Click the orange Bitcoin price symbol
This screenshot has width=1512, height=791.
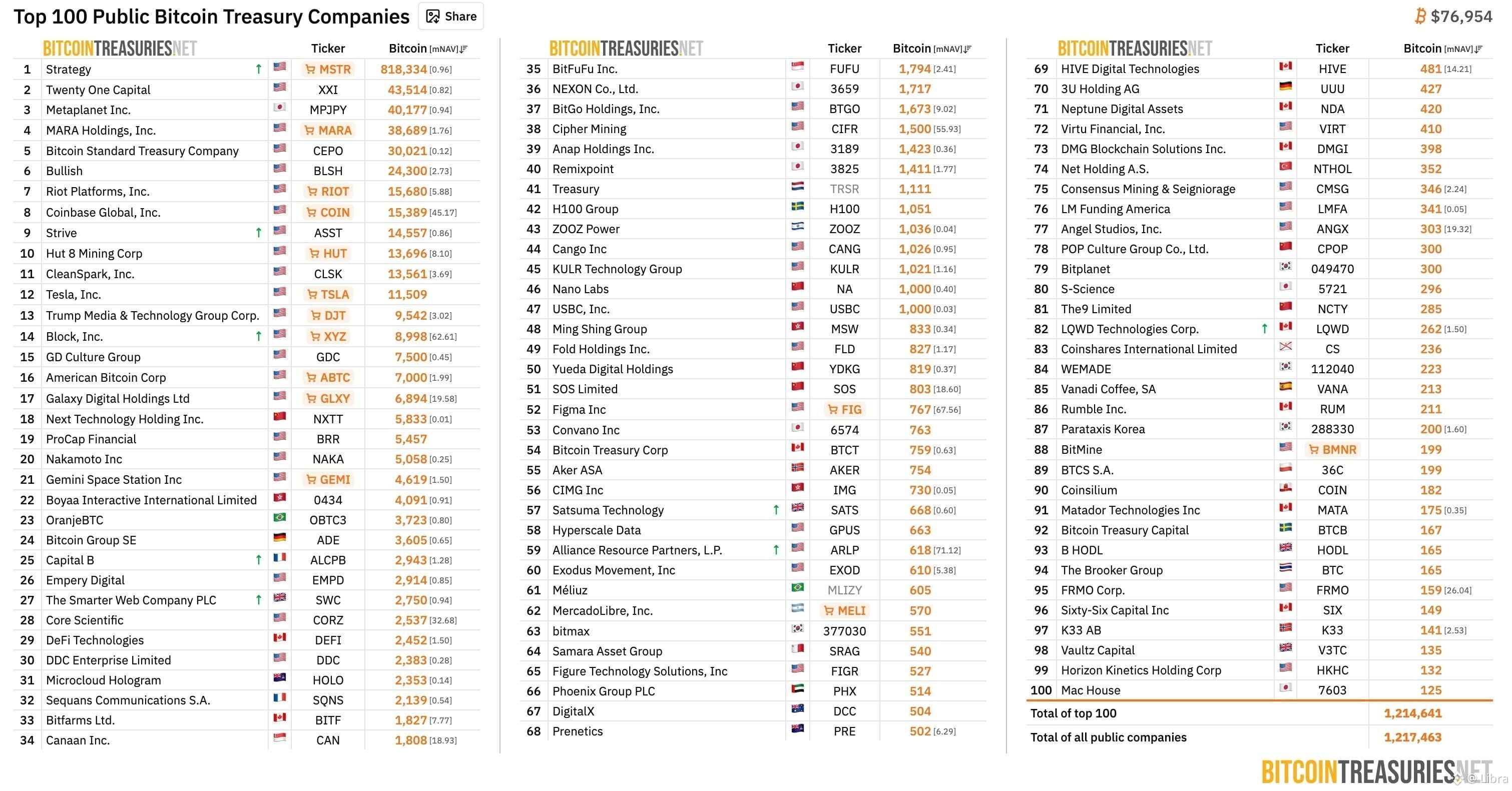click(x=1419, y=17)
